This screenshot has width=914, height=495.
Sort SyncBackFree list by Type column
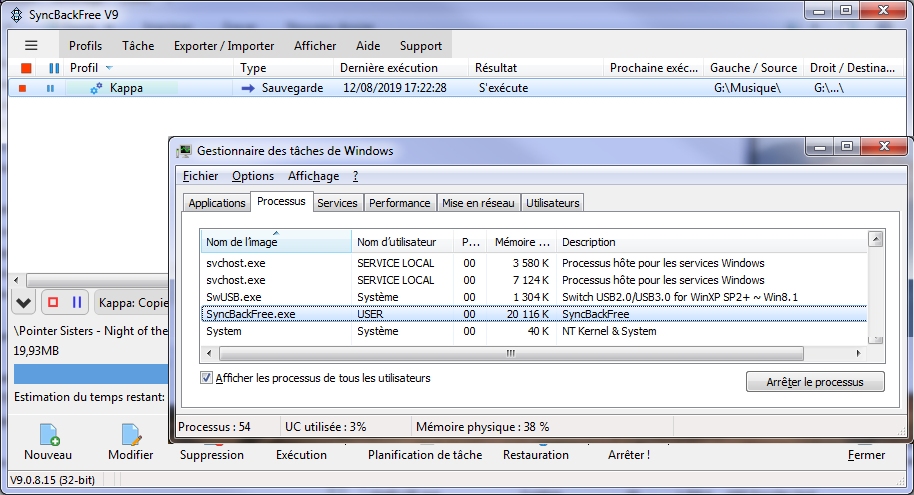[284, 68]
